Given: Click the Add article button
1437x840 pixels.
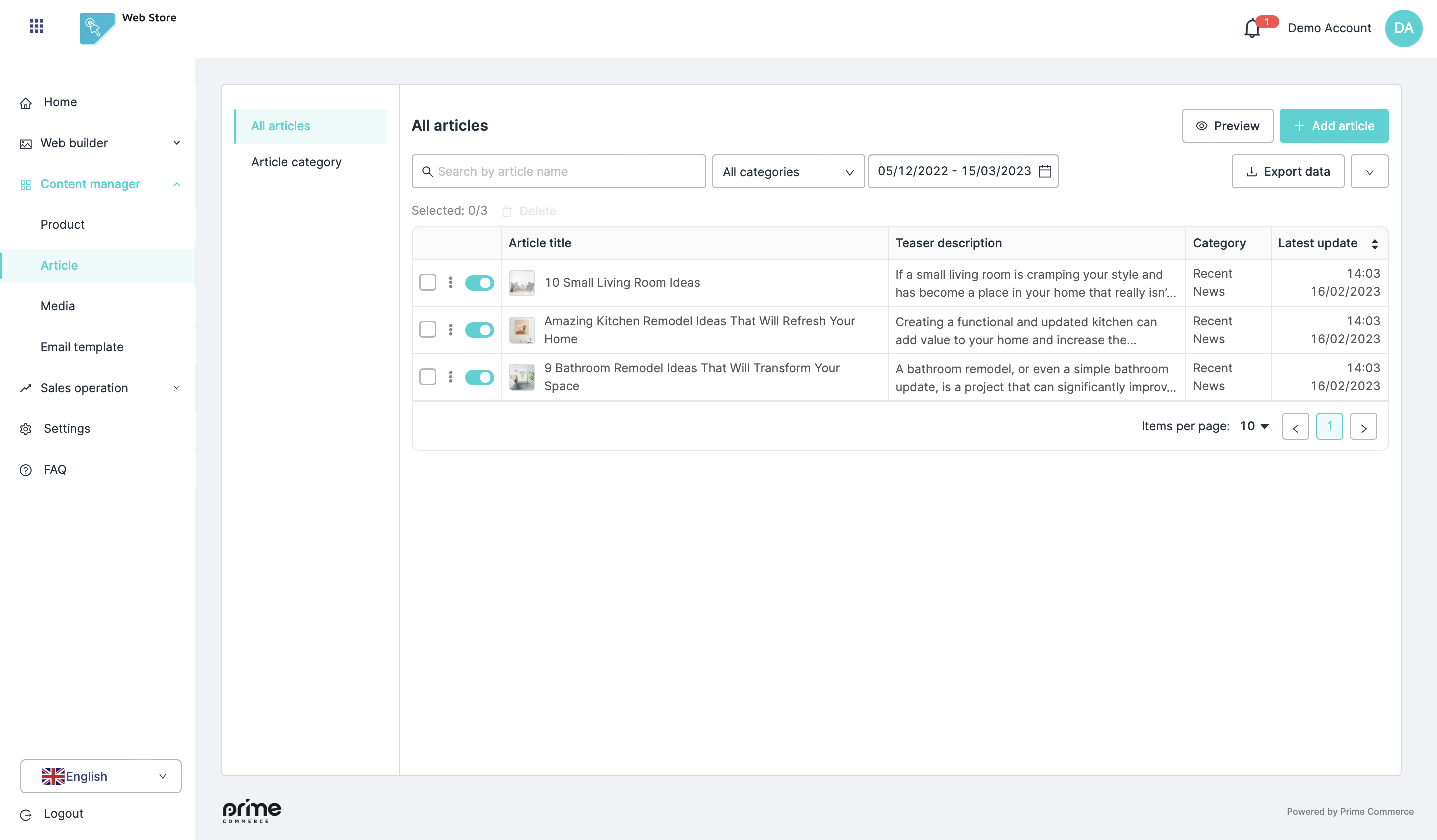Looking at the screenshot, I should click(1334, 126).
